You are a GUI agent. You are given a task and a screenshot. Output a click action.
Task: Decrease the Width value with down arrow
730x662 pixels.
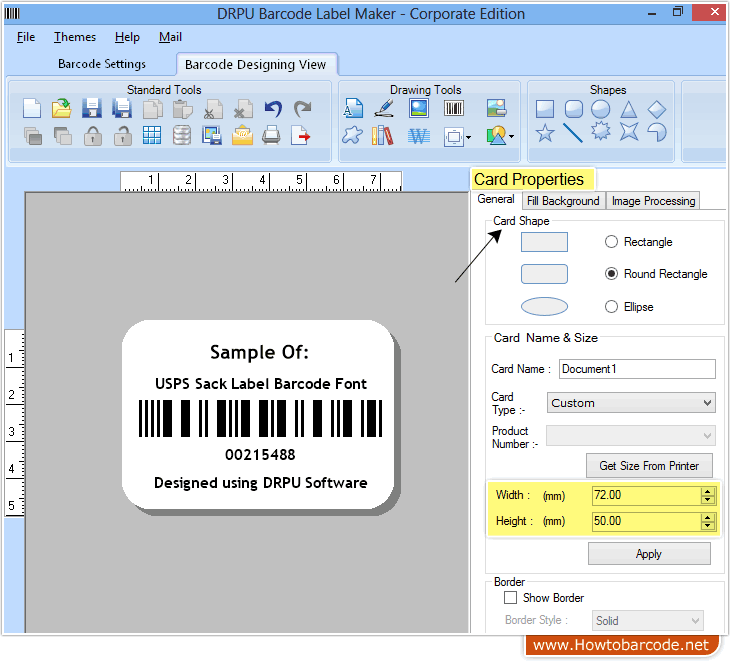[708, 500]
